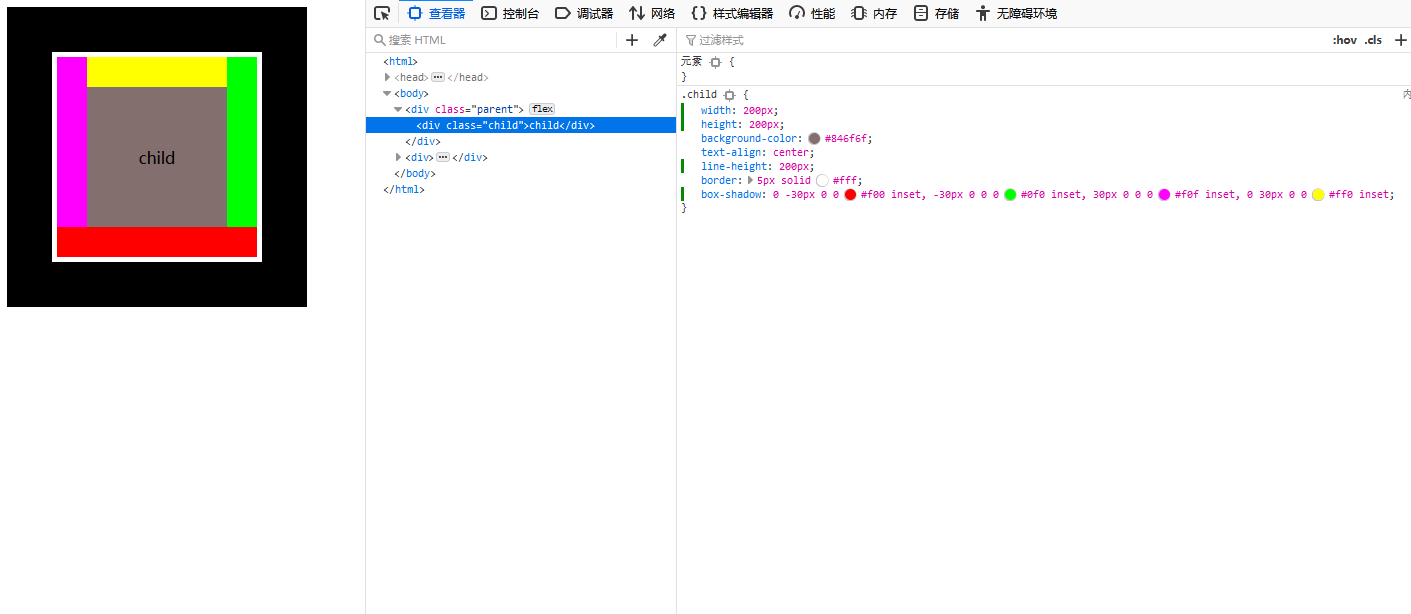Toggle the :hov pseudo-class panel
This screenshot has width=1411, height=614.
point(1345,39)
